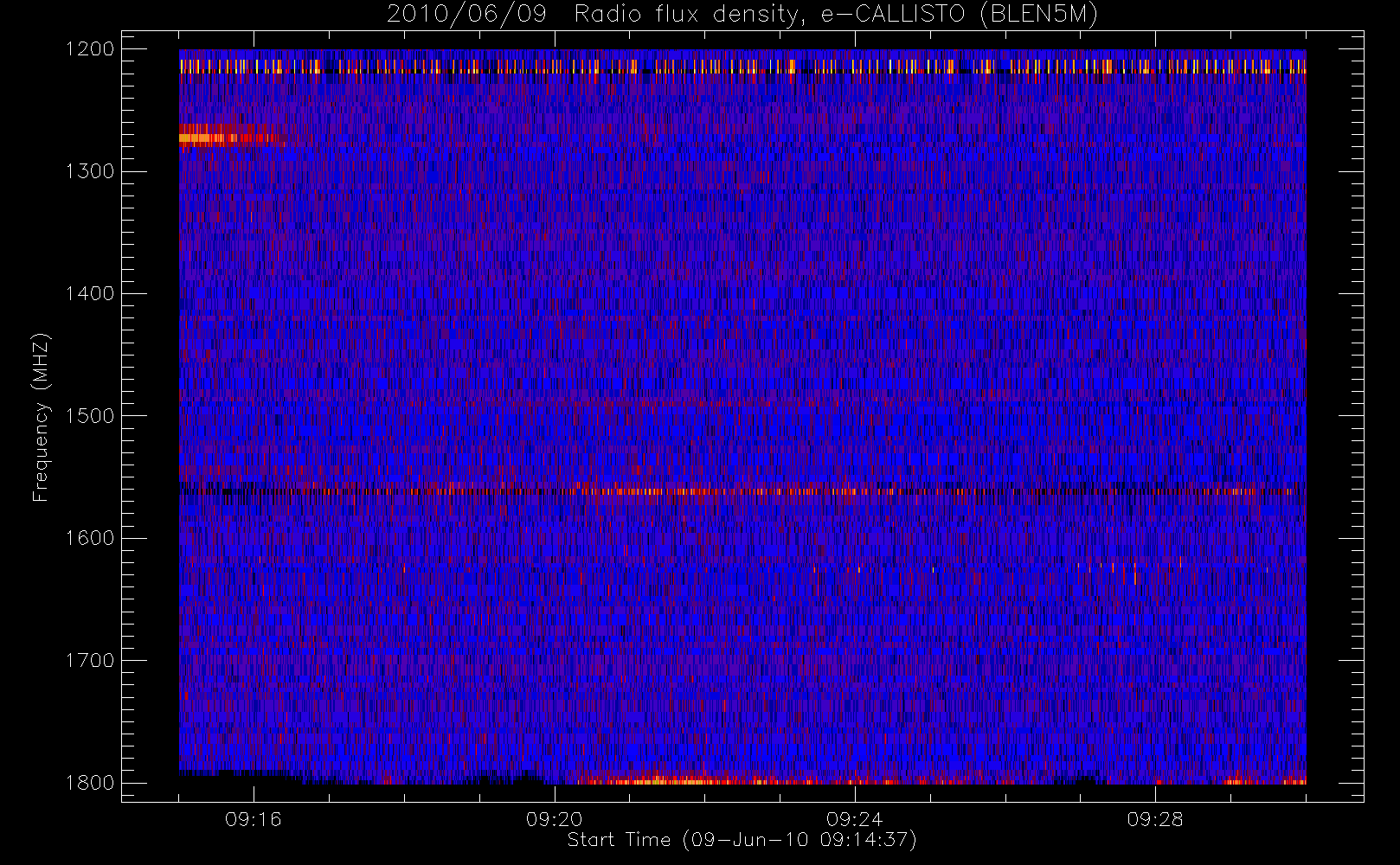Click the 1700 frequency tick label
Image resolution: width=1400 pixels, height=865 pixels.
tap(90, 661)
